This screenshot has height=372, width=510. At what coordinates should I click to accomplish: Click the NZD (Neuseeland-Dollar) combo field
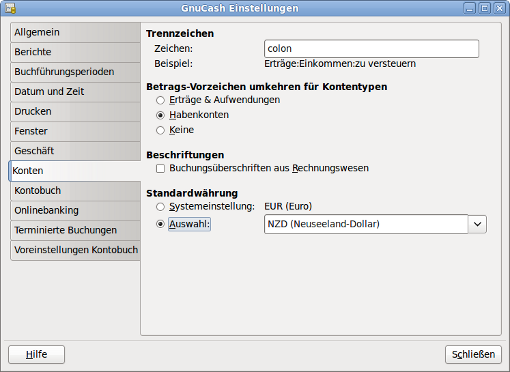tap(366, 224)
